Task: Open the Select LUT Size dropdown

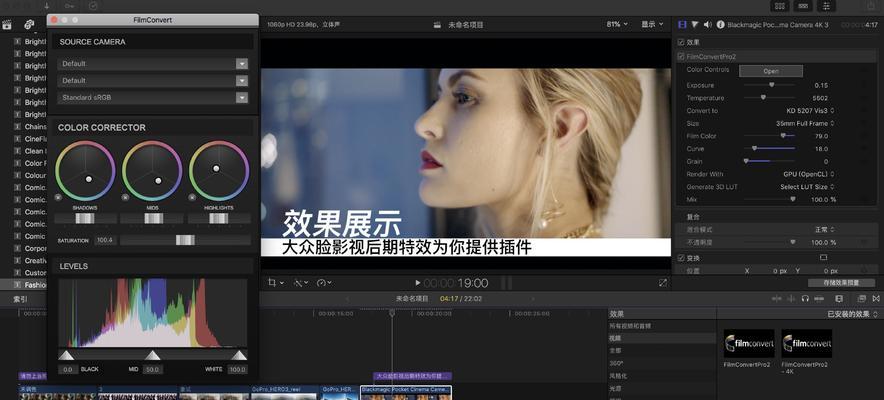Action: point(807,187)
